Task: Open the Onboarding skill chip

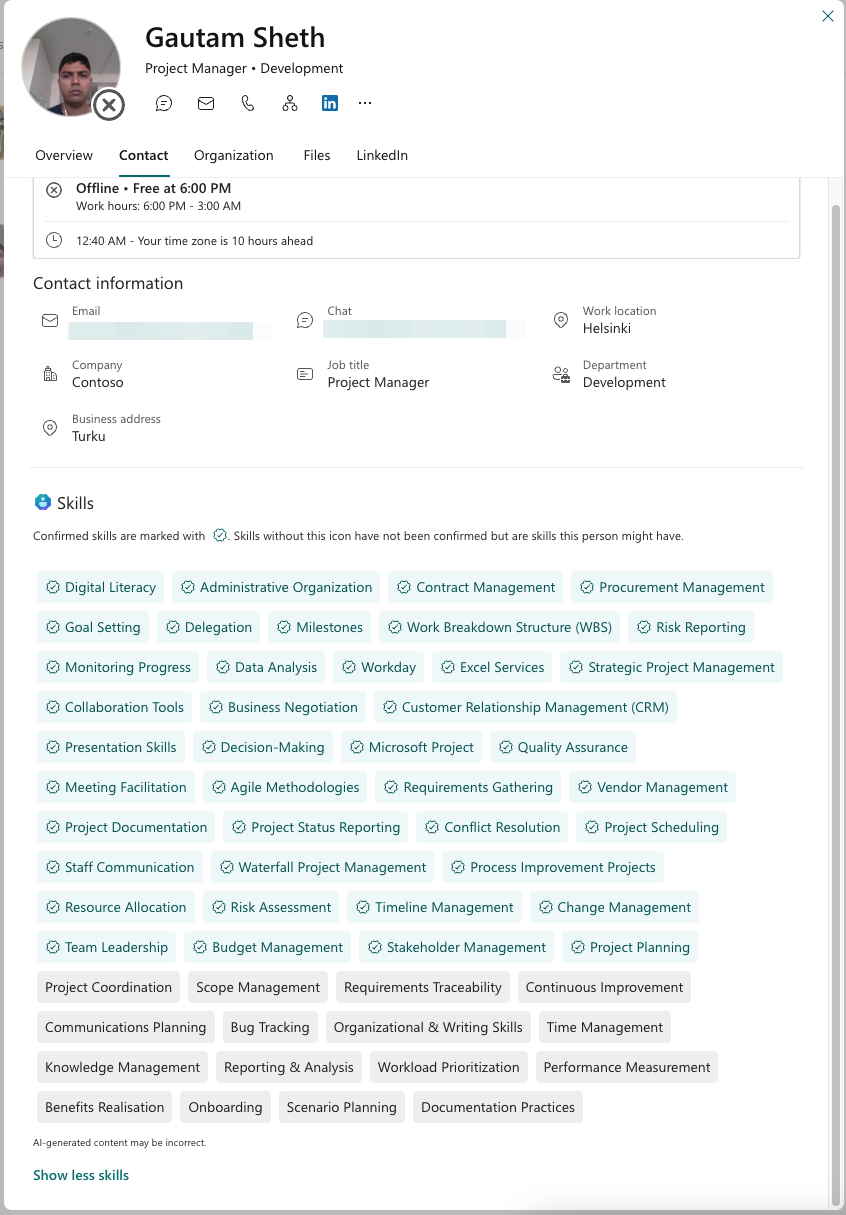Action: [x=225, y=1107]
